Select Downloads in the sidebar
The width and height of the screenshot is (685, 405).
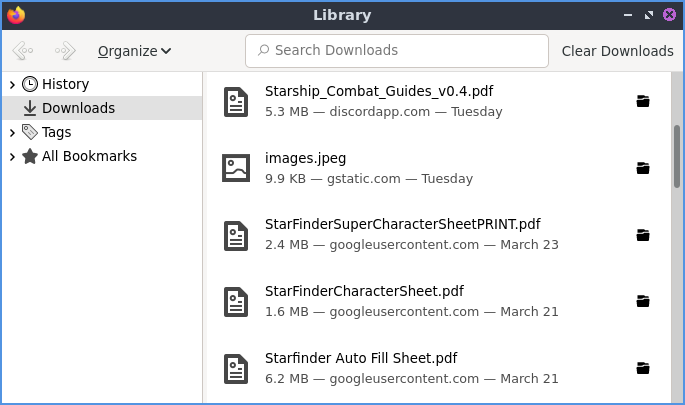(x=78, y=108)
